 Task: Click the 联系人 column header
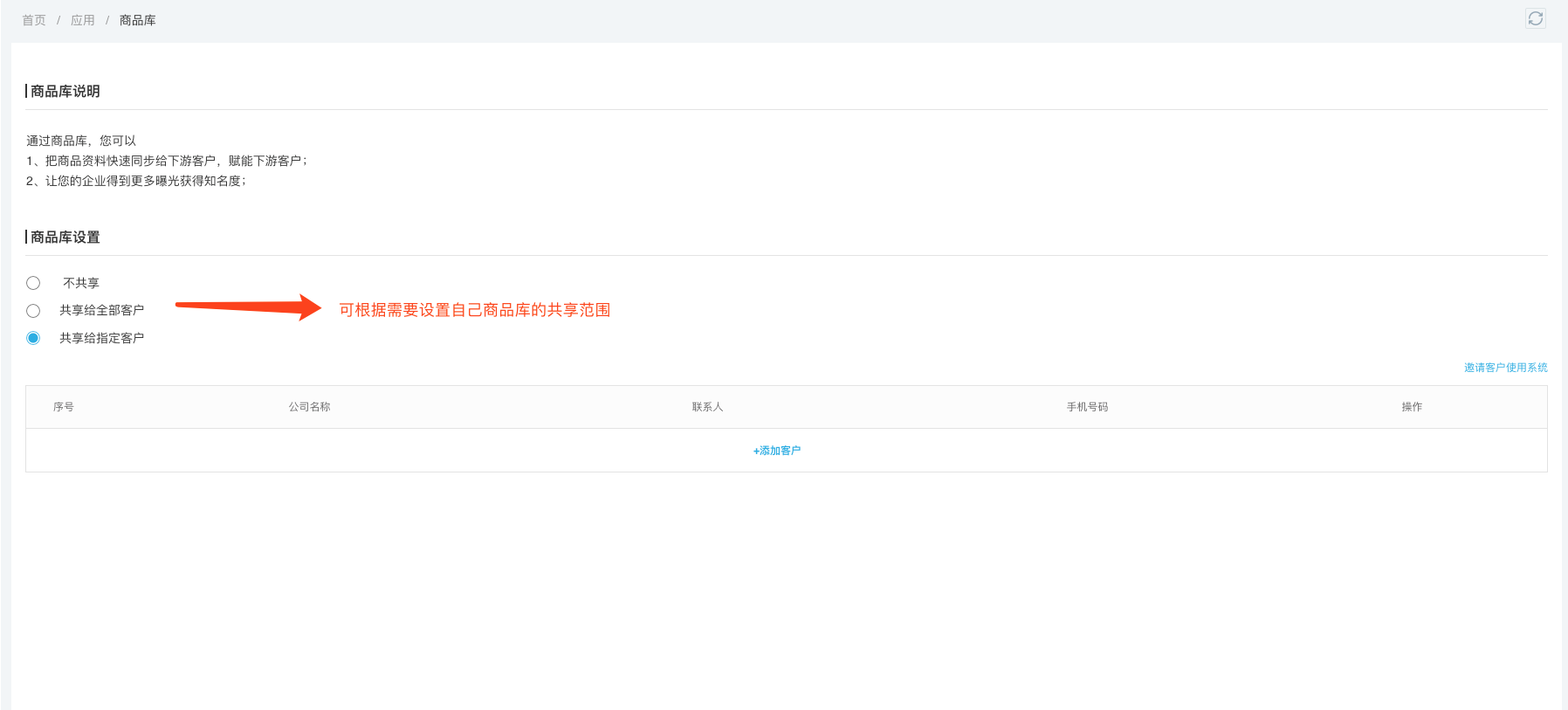click(708, 407)
